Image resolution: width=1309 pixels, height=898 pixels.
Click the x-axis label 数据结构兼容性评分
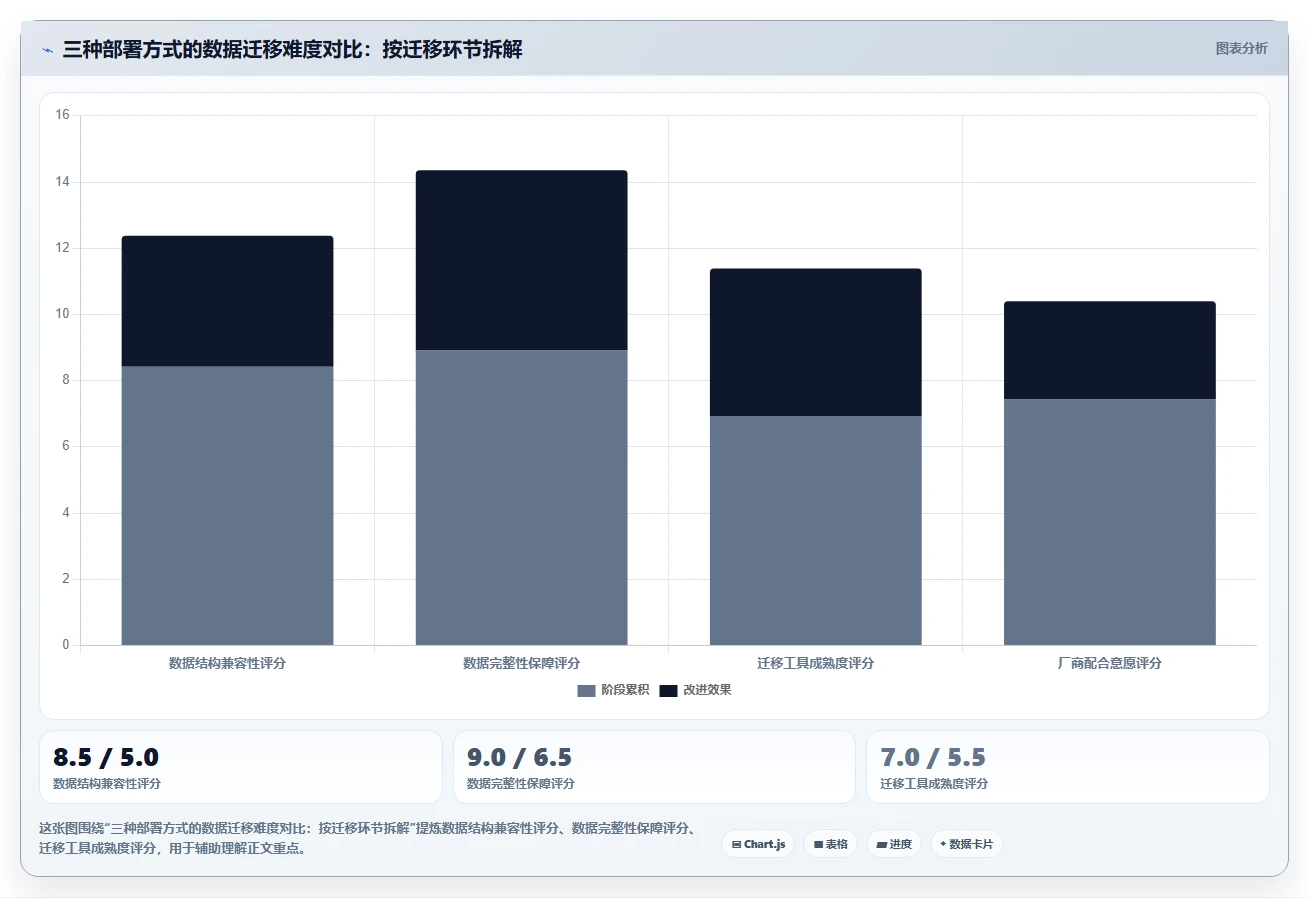pos(227,663)
